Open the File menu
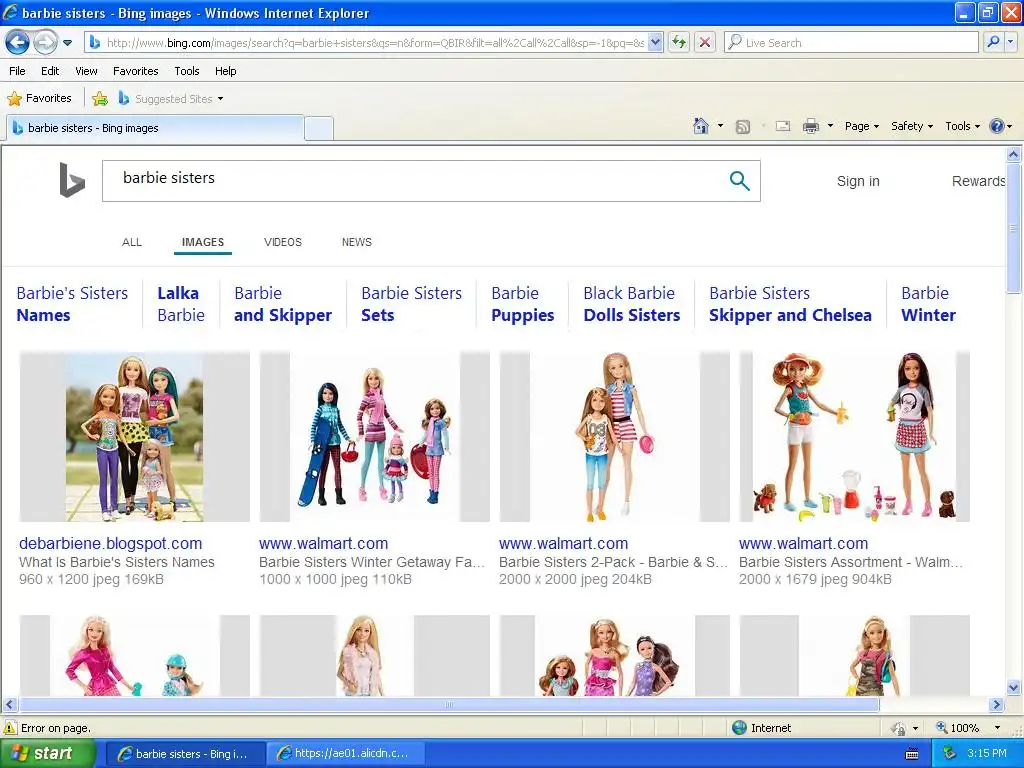Screen dimensions: 1024x768 pyautogui.click(x=18, y=71)
